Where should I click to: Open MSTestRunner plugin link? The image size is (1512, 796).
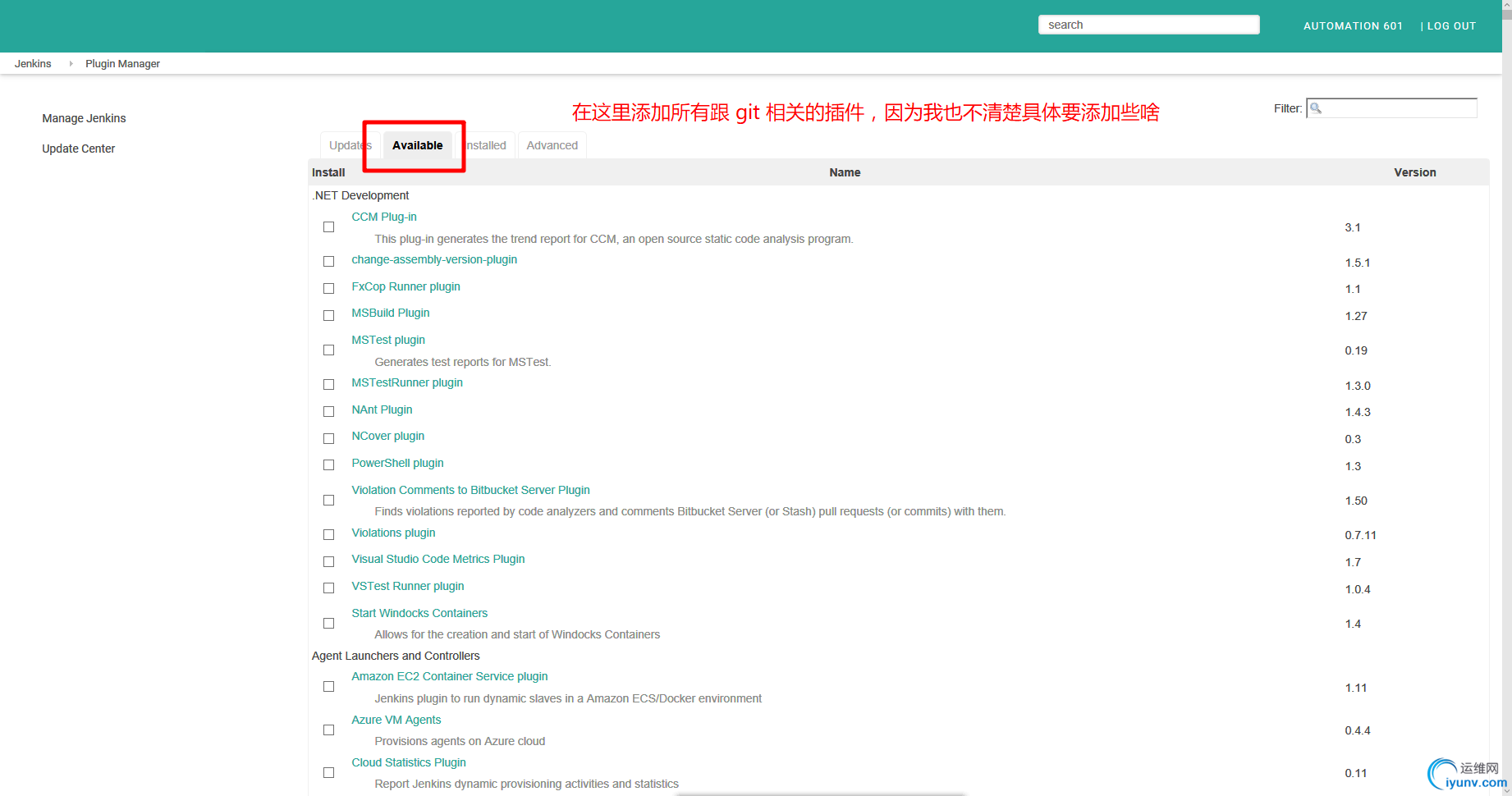tap(407, 382)
